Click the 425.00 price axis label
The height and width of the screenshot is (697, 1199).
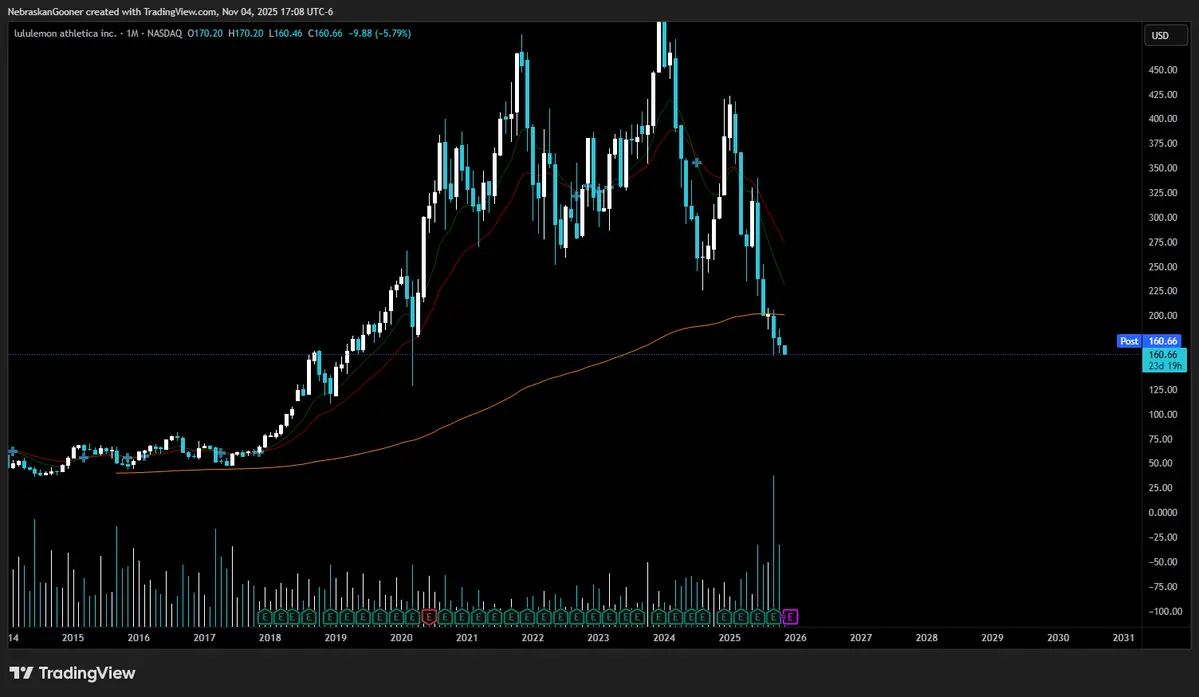[1162, 95]
